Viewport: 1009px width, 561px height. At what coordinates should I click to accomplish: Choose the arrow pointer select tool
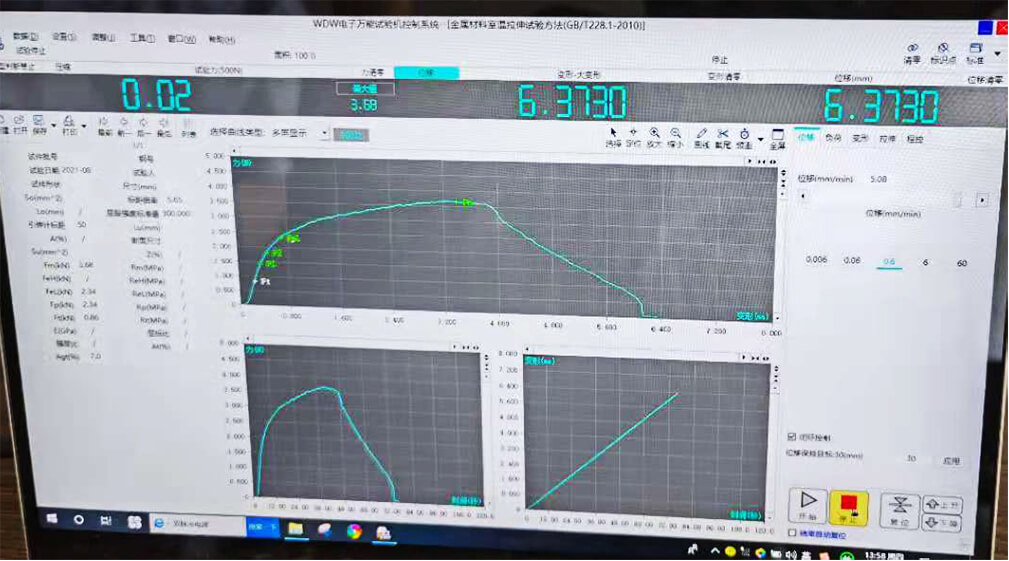pos(613,135)
